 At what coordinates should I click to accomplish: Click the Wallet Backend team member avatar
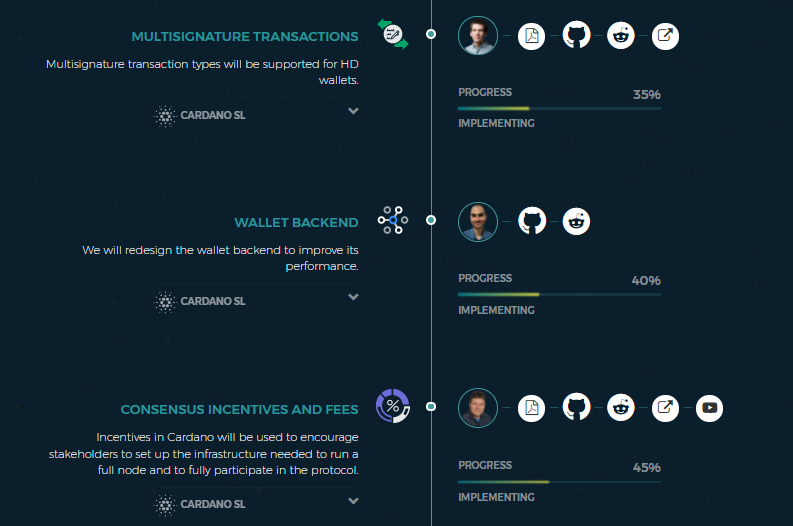[x=477, y=221]
